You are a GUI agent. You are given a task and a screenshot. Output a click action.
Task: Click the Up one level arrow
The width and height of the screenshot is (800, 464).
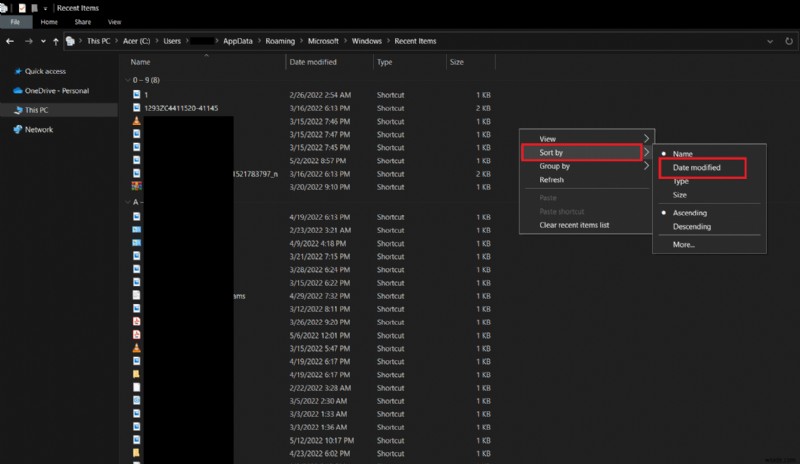pos(56,41)
